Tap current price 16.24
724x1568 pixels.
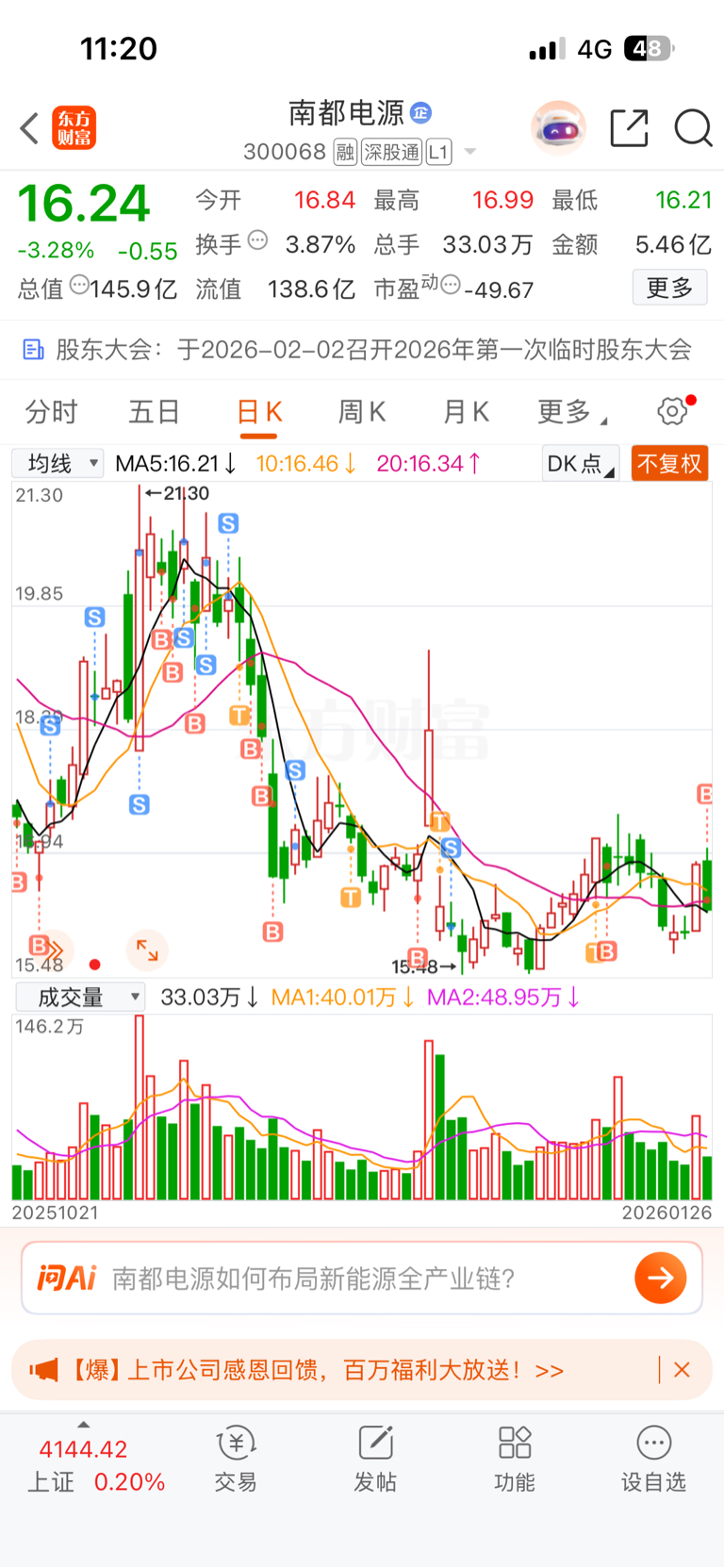coord(84,204)
